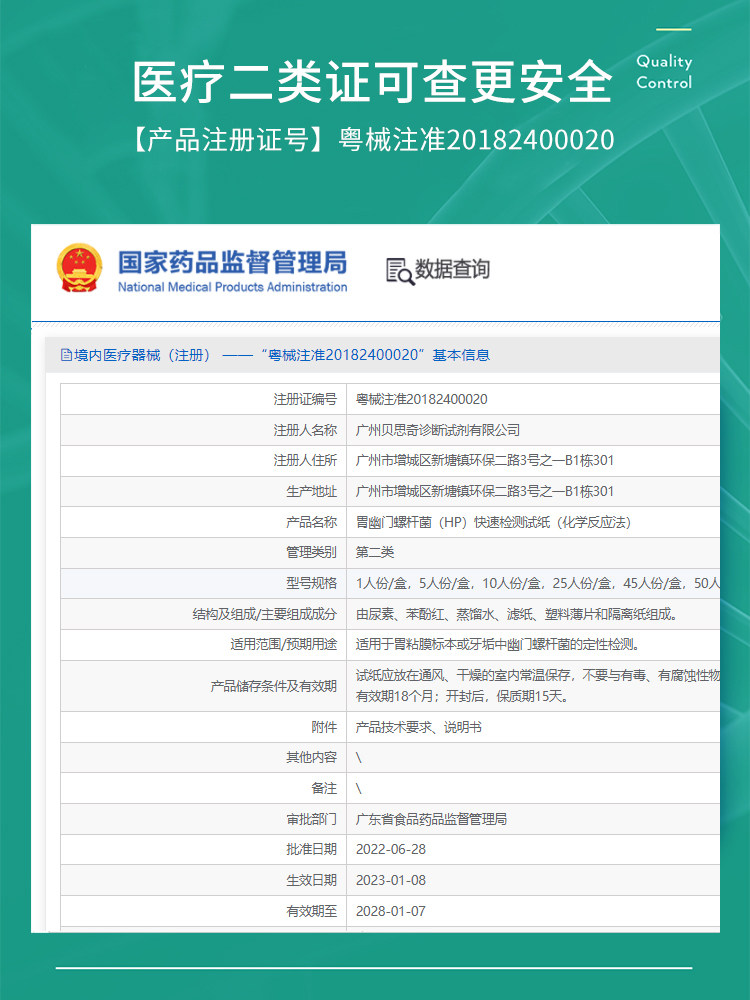Image resolution: width=750 pixels, height=1000 pixels.
Task: Select the date 2023-01-08
Action: click(x=390, y=880)
